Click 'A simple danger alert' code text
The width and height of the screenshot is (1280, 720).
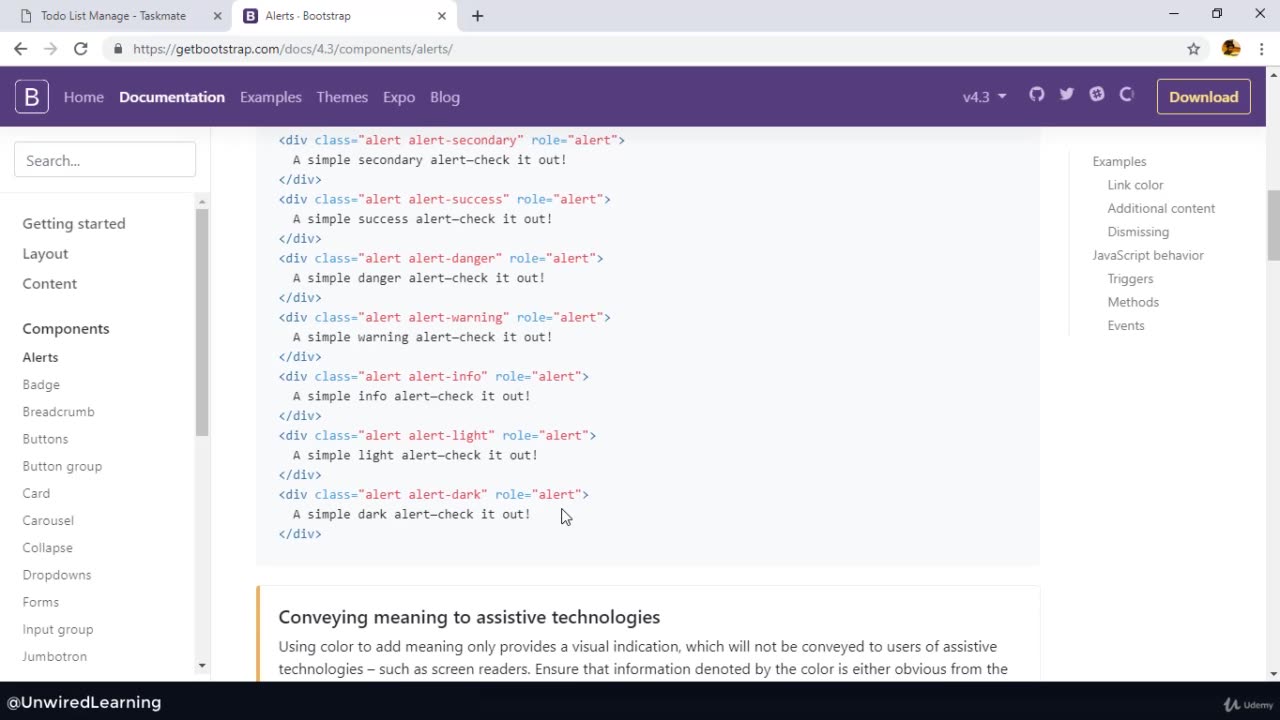(419, 278)
